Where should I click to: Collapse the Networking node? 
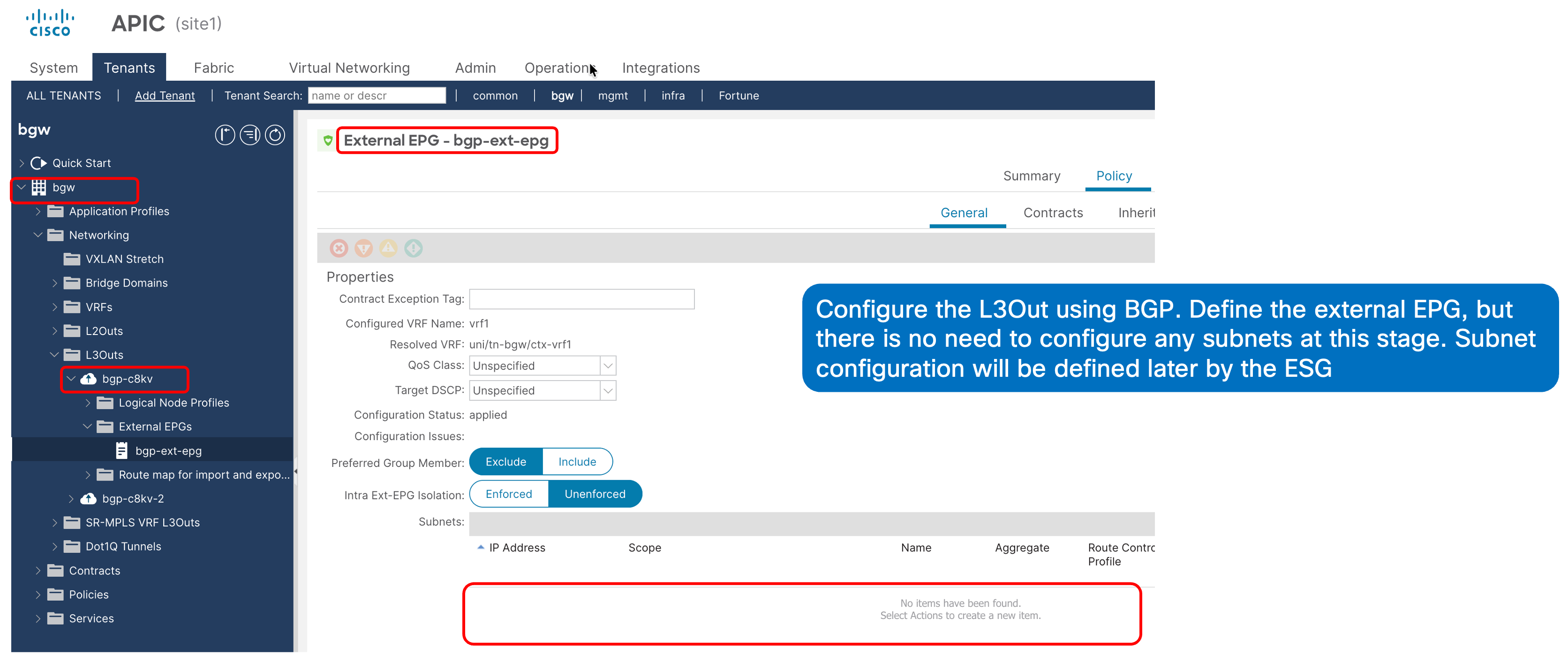click(x=38, y=235)
